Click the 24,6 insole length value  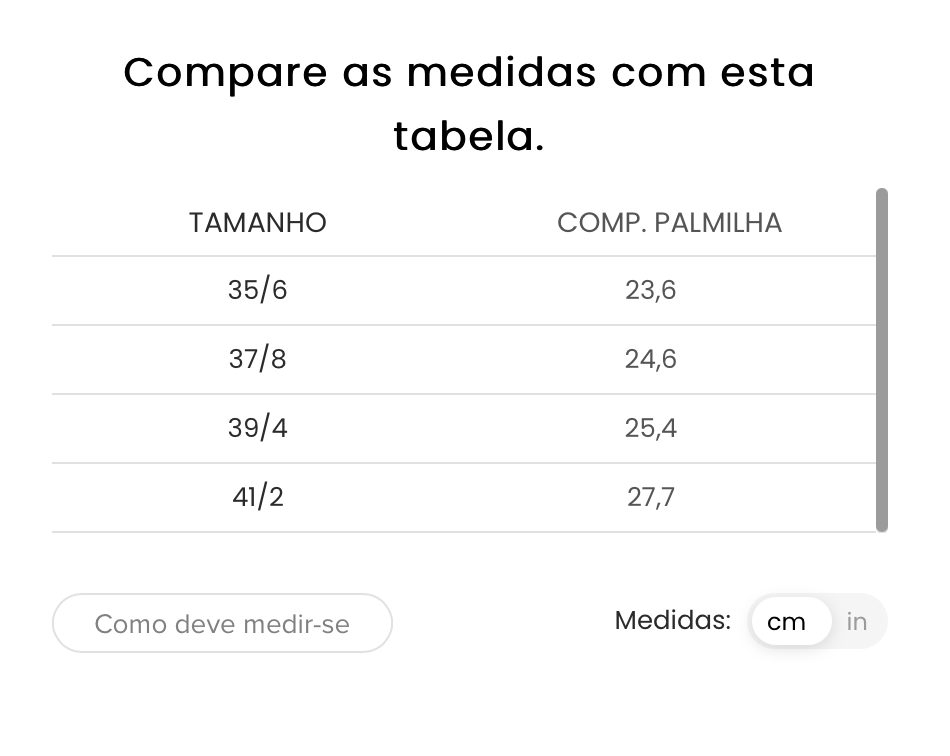pyautogui.click(x=651, y=359)
